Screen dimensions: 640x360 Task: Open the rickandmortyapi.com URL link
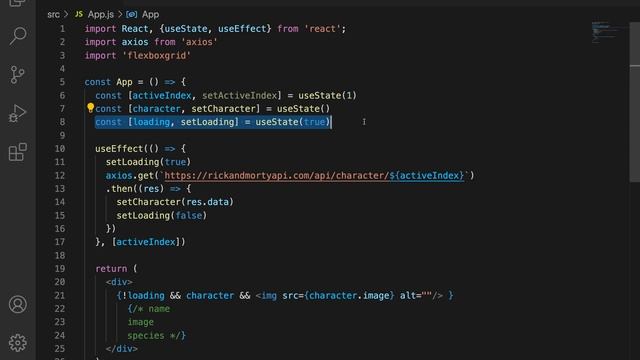[314, 176]
